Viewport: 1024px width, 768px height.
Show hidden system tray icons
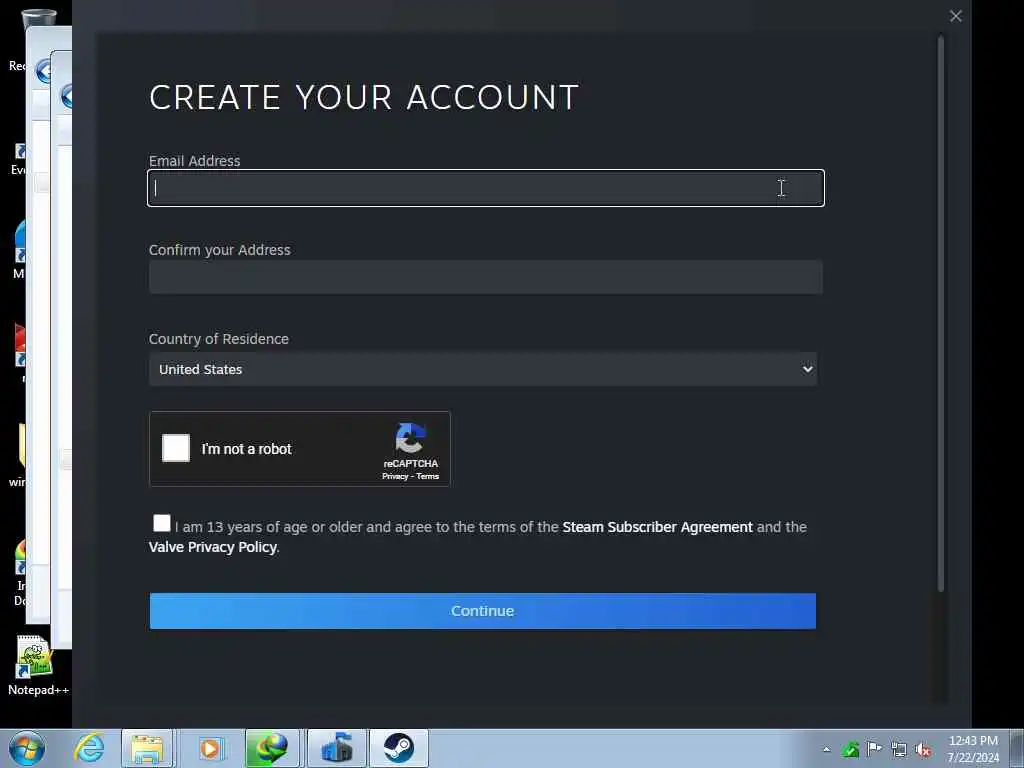pyautogui.click(x=826, y=750)
